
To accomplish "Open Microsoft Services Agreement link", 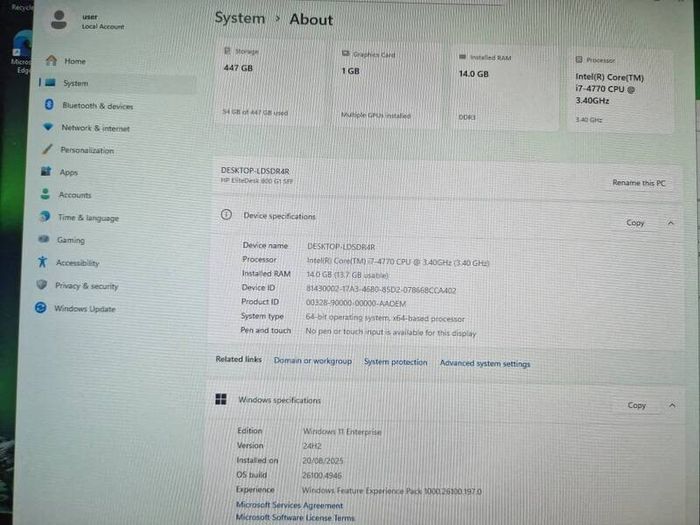I will tap(289, 505).
